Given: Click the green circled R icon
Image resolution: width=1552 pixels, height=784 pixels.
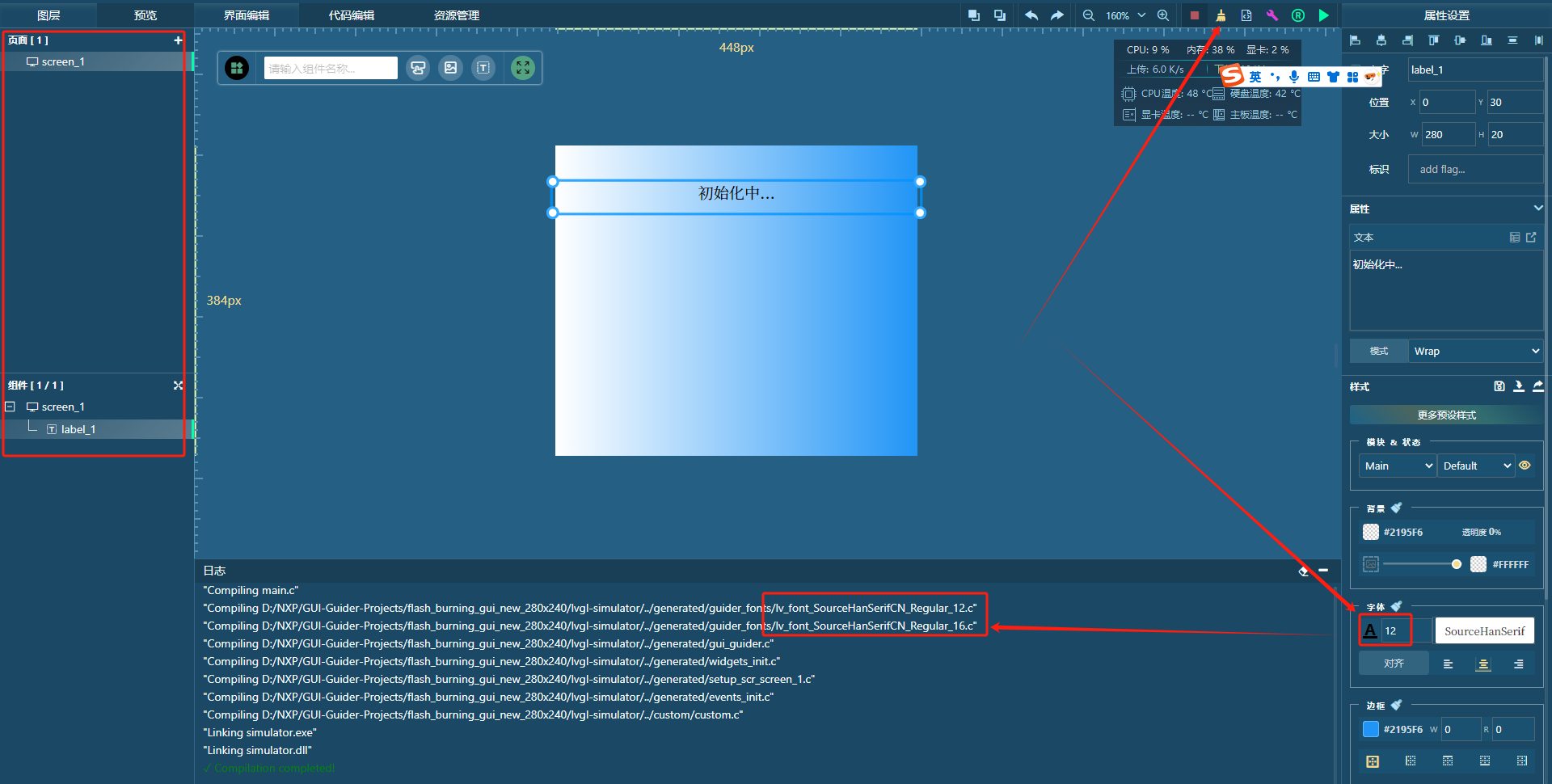Looking at the screenshot, I should pyautogui.click(x=1298, y=15).
